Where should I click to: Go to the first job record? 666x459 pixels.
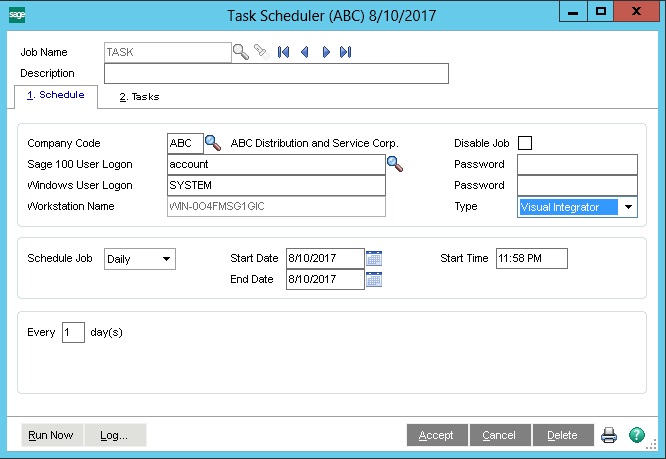[283, 52]
